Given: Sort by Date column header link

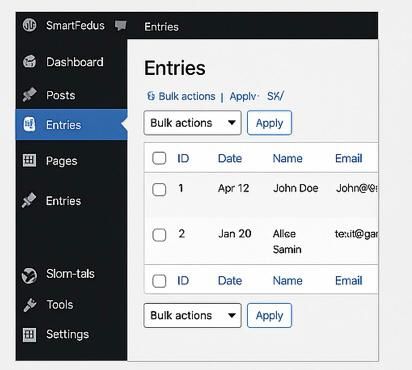Looking at the screenshot, I should tap(230, 158).
